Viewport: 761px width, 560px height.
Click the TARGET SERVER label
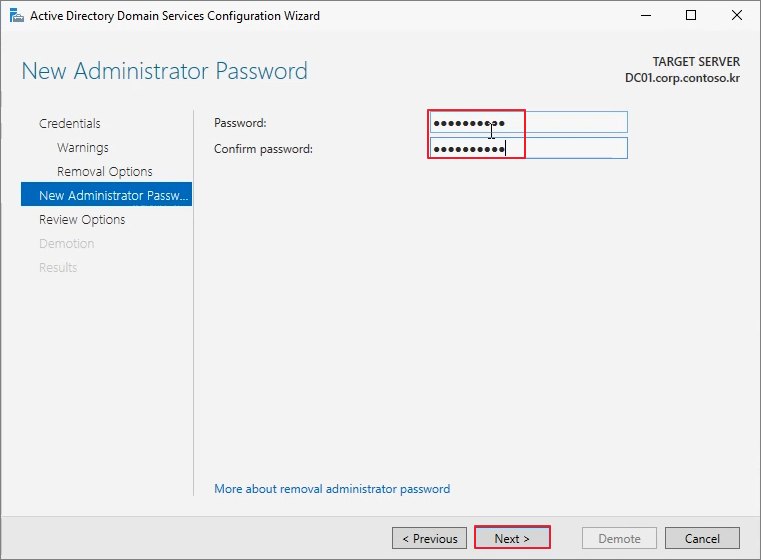tap(696, 62)
